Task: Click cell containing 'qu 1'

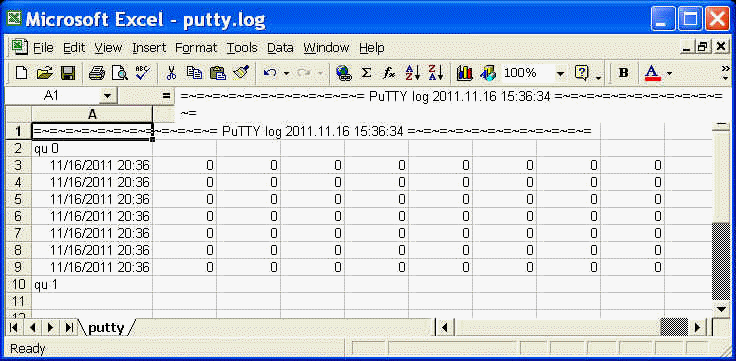Action: pyautogui.click(x=92, y=284)
